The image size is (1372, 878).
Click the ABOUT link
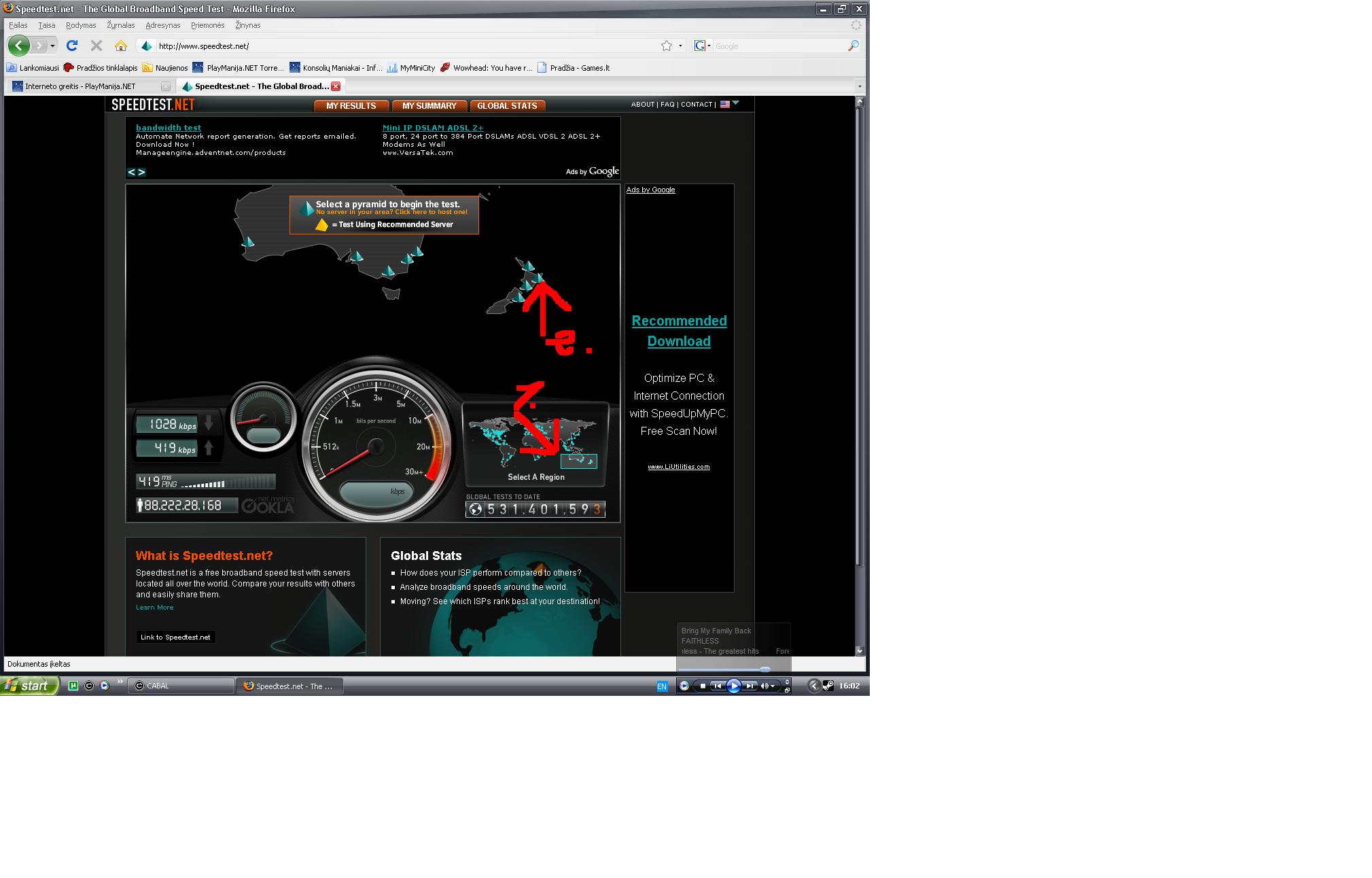pos(643,105)
